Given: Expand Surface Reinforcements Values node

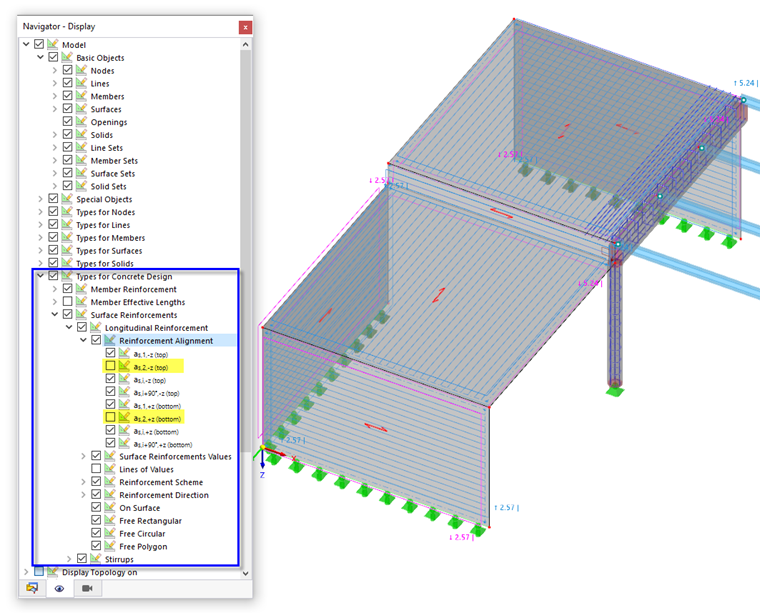Looking at the screenshot, I should [x=83, y=456].
